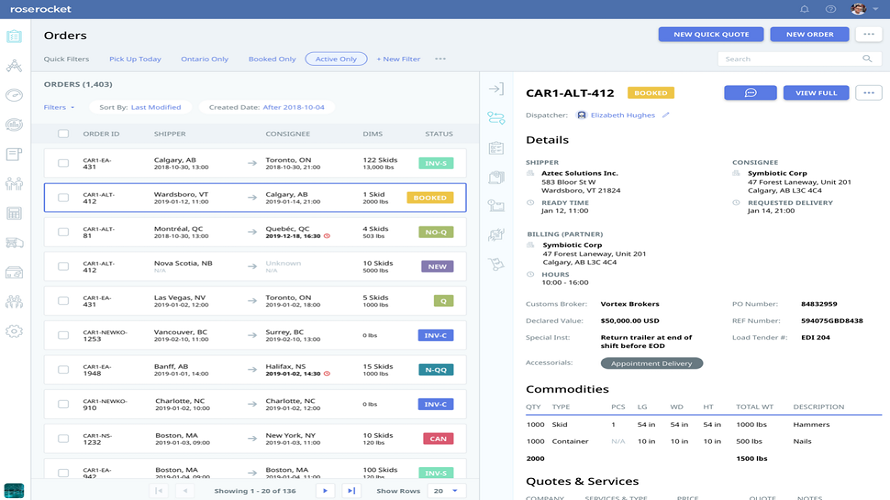890x500 pixels.
Task: Check the box for Vancouver, BC order
Action: [64, 335]
